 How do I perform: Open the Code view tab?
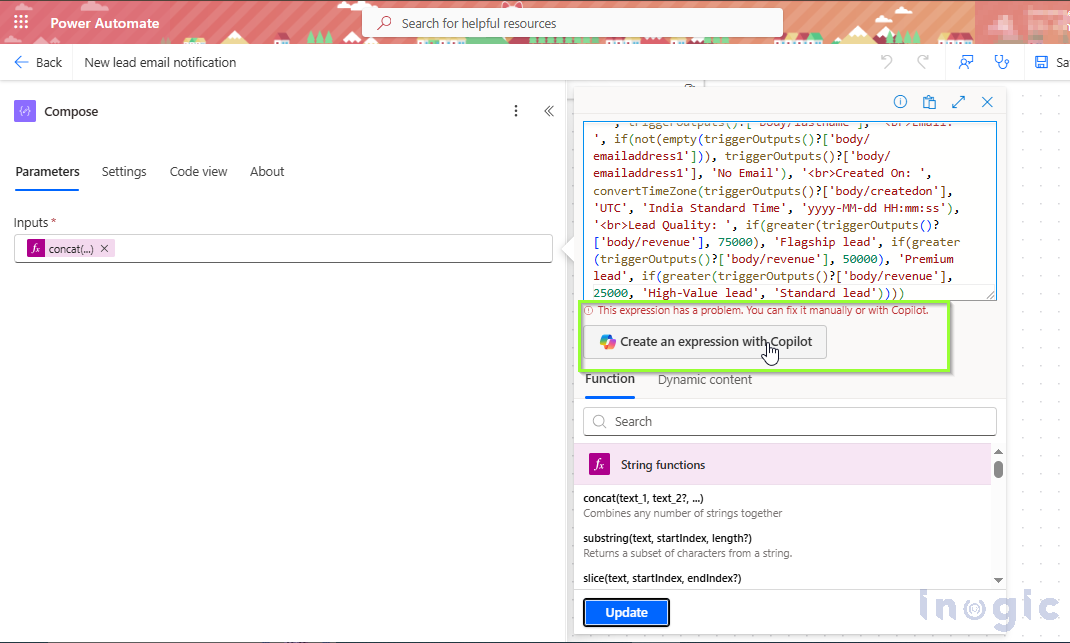point(198,172)
